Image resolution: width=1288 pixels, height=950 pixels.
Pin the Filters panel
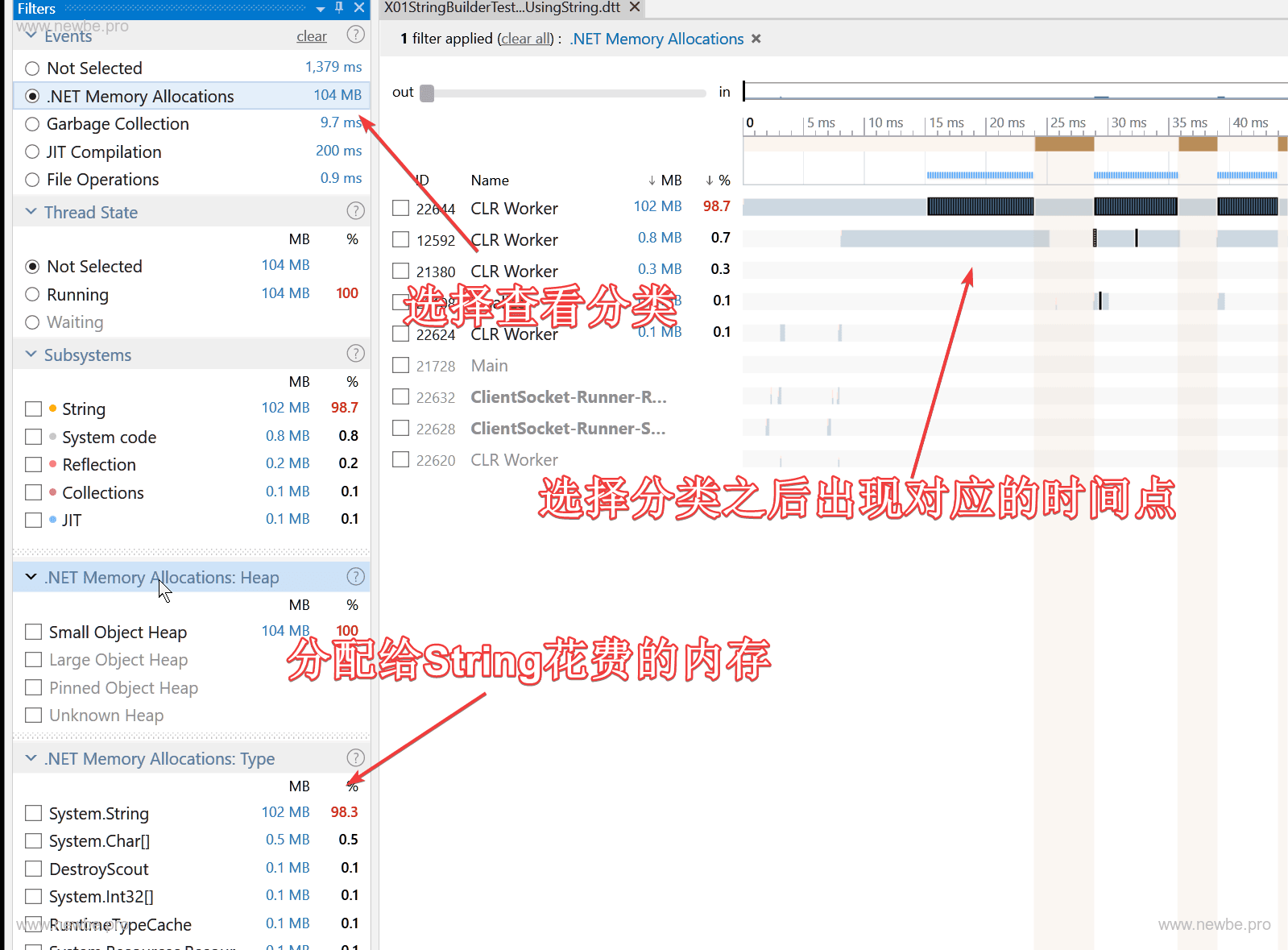click(339, 8)
